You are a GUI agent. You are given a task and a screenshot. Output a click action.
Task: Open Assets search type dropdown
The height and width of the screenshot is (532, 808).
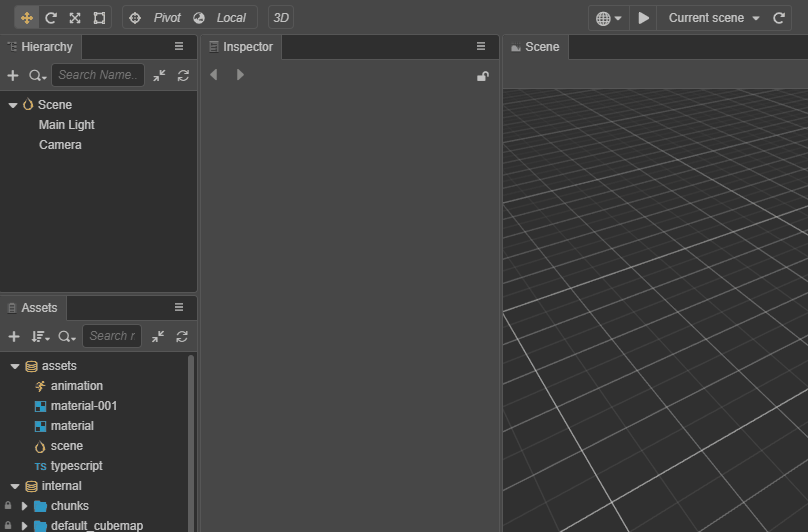[x=67, y=337]
